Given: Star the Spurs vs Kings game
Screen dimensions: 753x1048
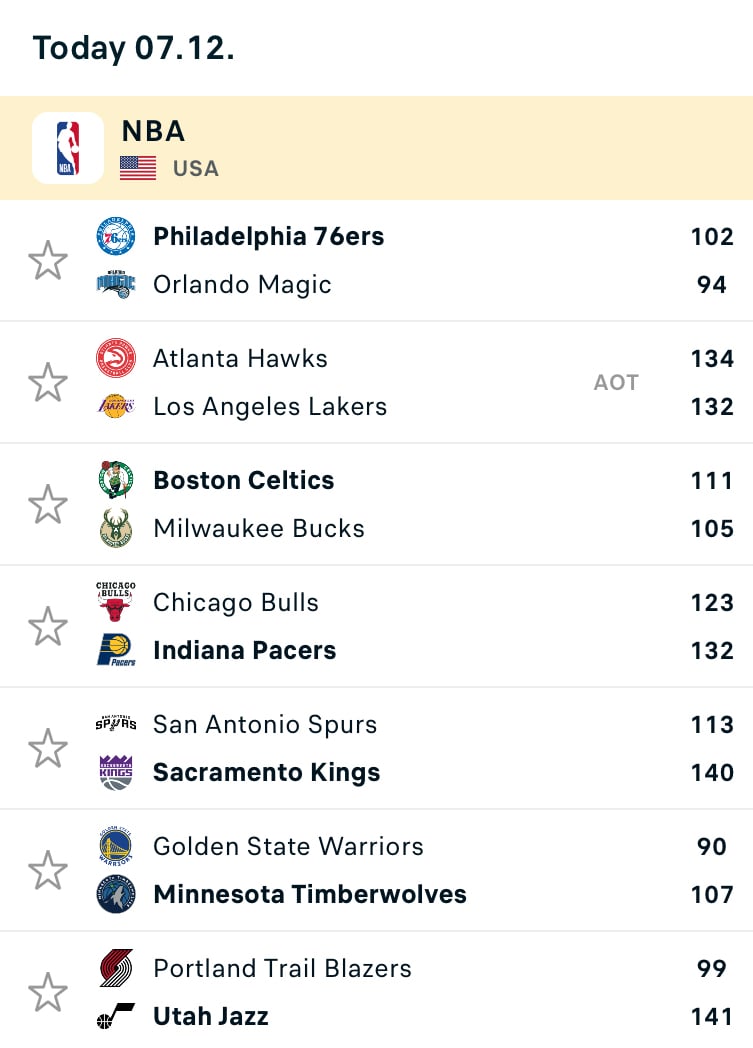Looking at the screenshot, I should tap(48, 749).
